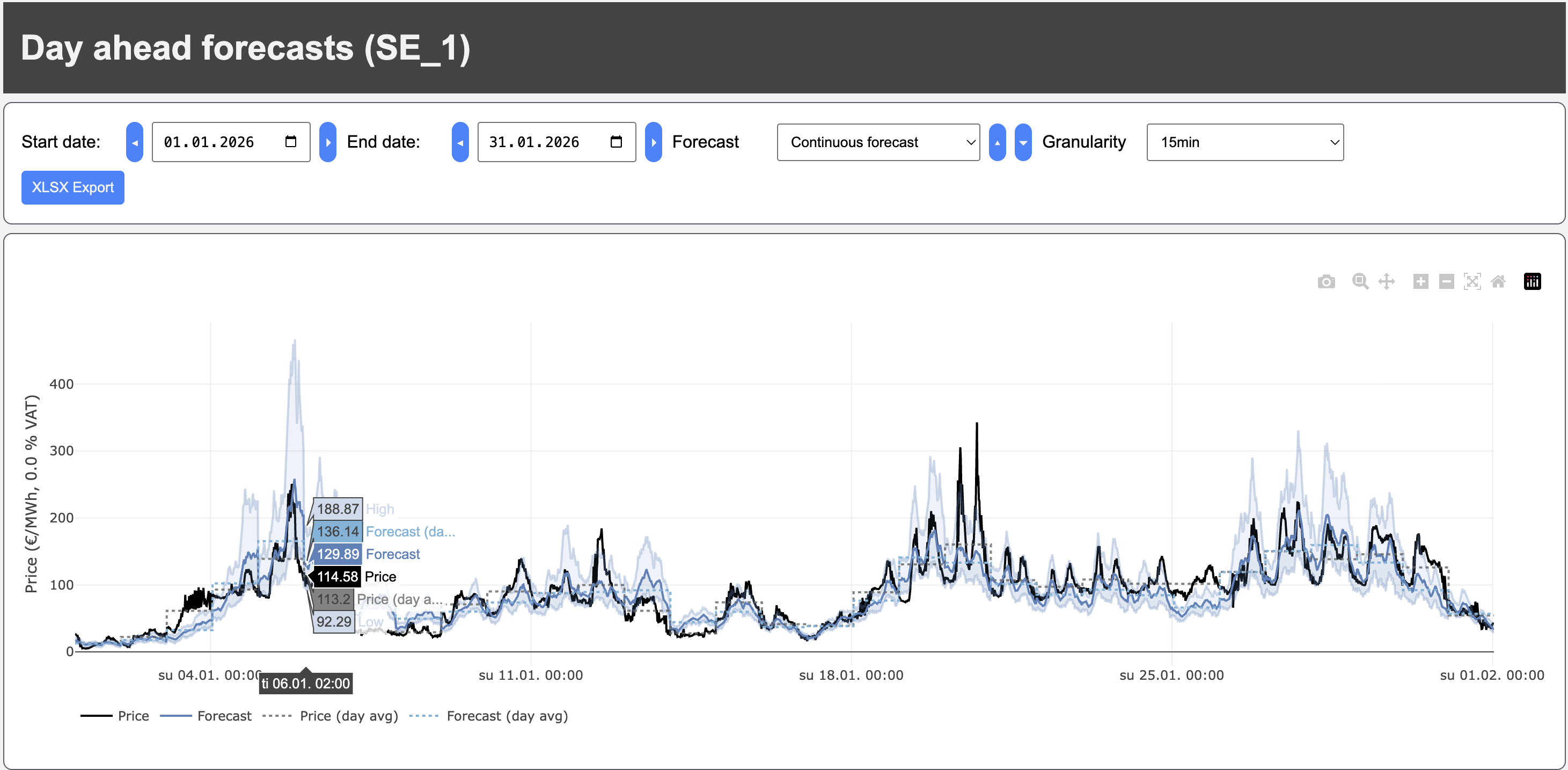
Task: Click the XLSX Export button
Action: pos(72,187)
